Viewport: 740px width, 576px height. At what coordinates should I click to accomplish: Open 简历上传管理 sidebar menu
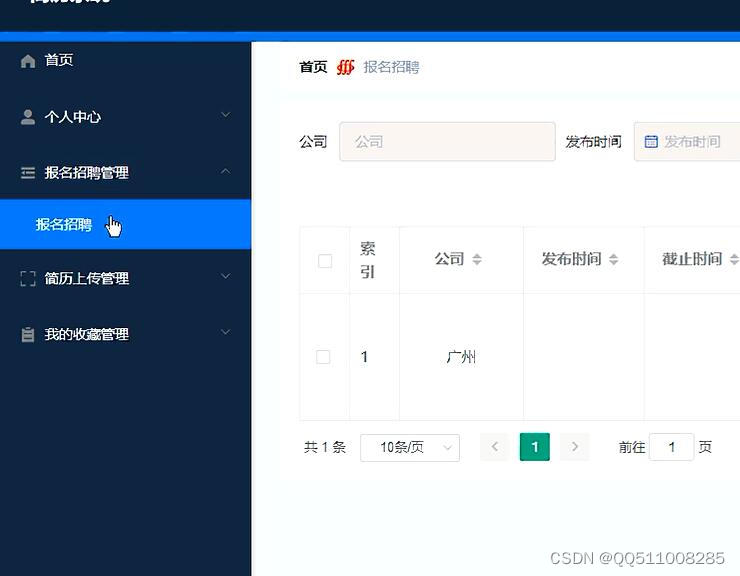click(125, 278)
